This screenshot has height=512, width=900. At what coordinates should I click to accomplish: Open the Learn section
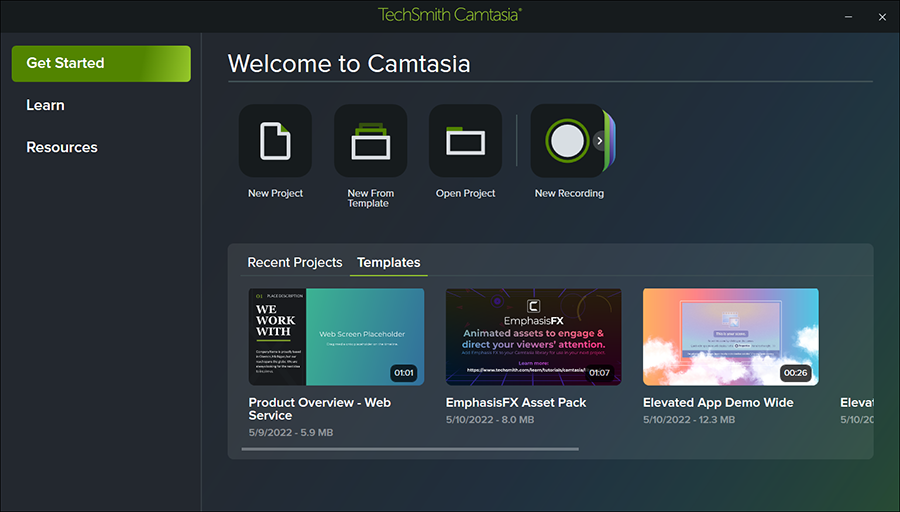point(45,106)
